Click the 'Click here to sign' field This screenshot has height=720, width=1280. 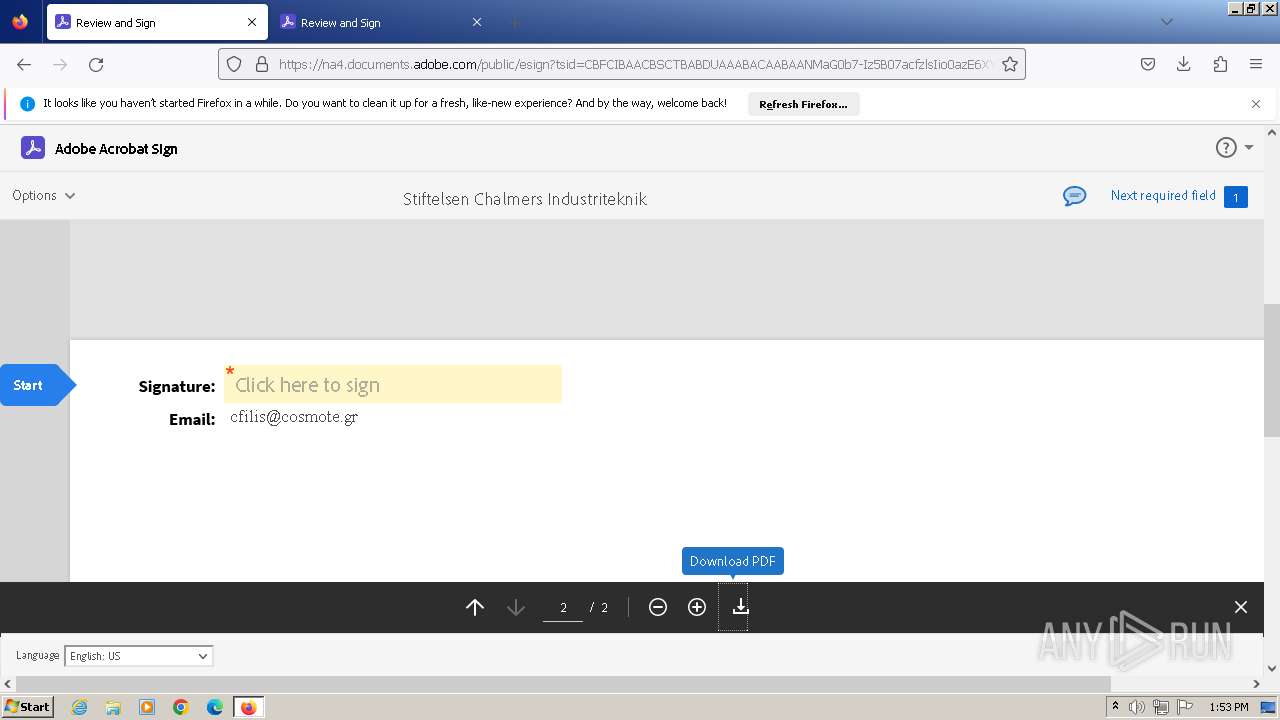(x=393, y=385)
